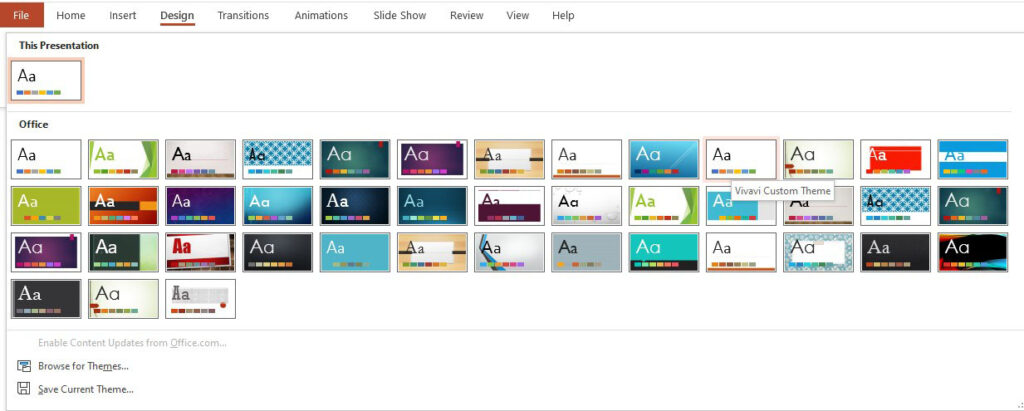The height and width of the screenshot is (411, 1024).
Task: Select the gray grid theme with red dot
Action: 200,299
